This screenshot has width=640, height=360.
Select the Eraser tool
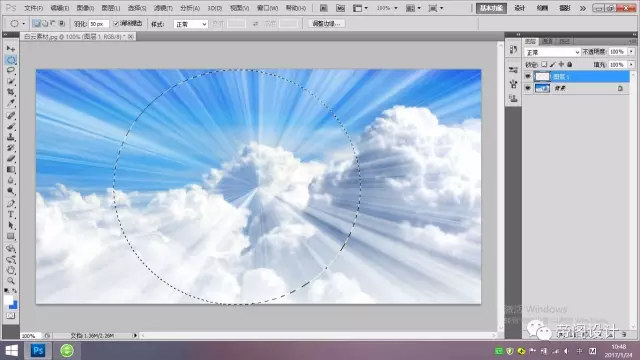[x=11, y=158]
